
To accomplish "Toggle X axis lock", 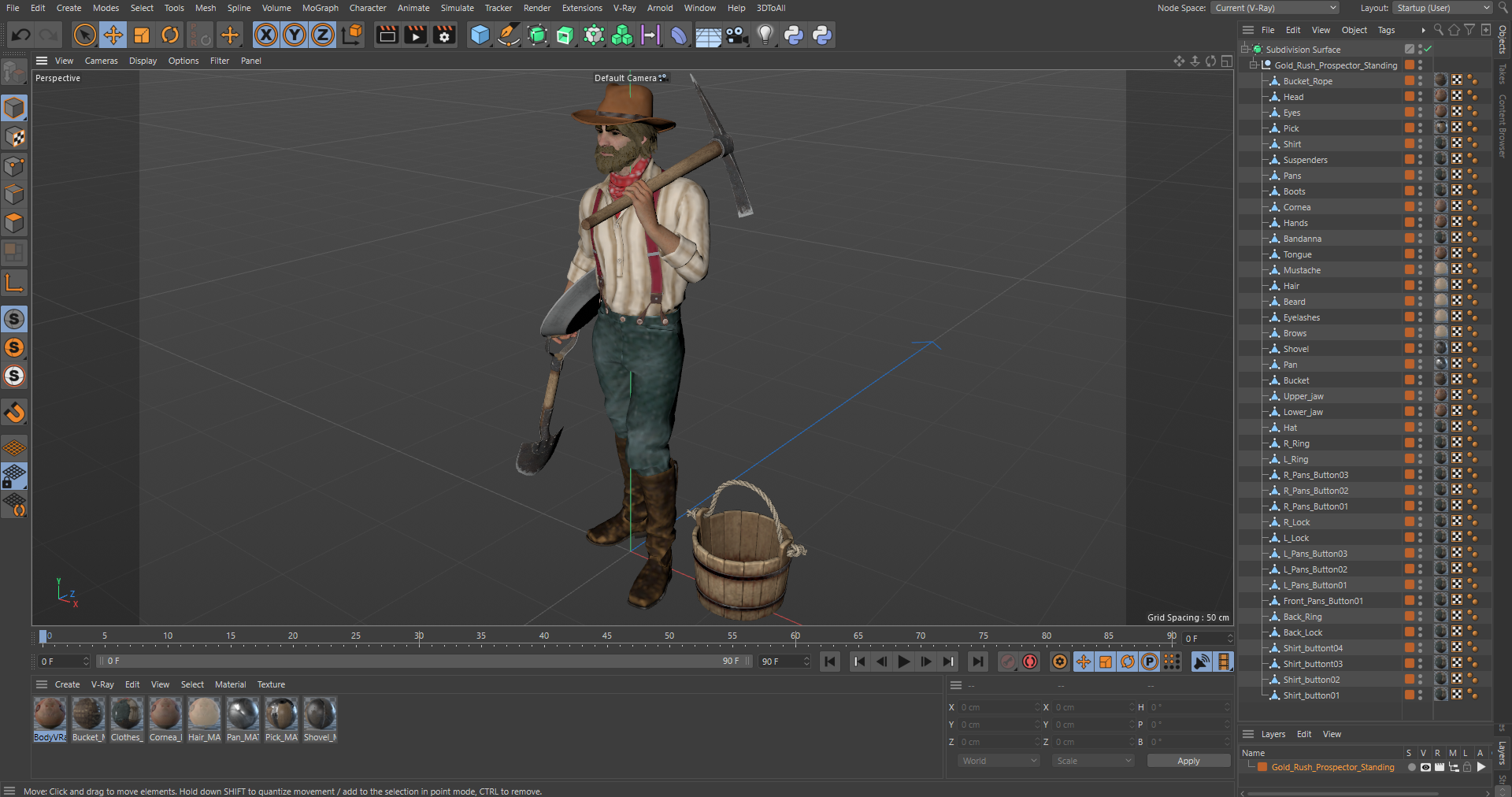I will click(x=266, y=35).
